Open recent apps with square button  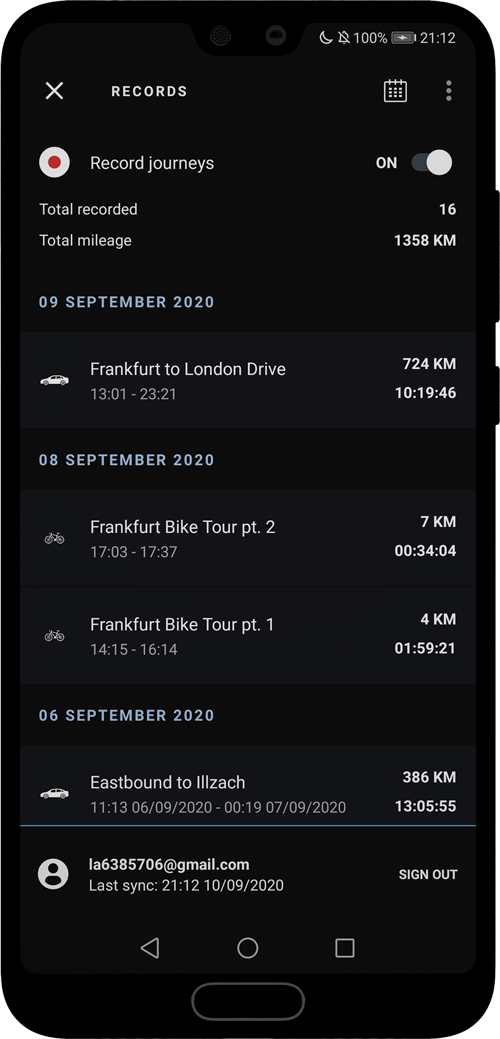345,948
